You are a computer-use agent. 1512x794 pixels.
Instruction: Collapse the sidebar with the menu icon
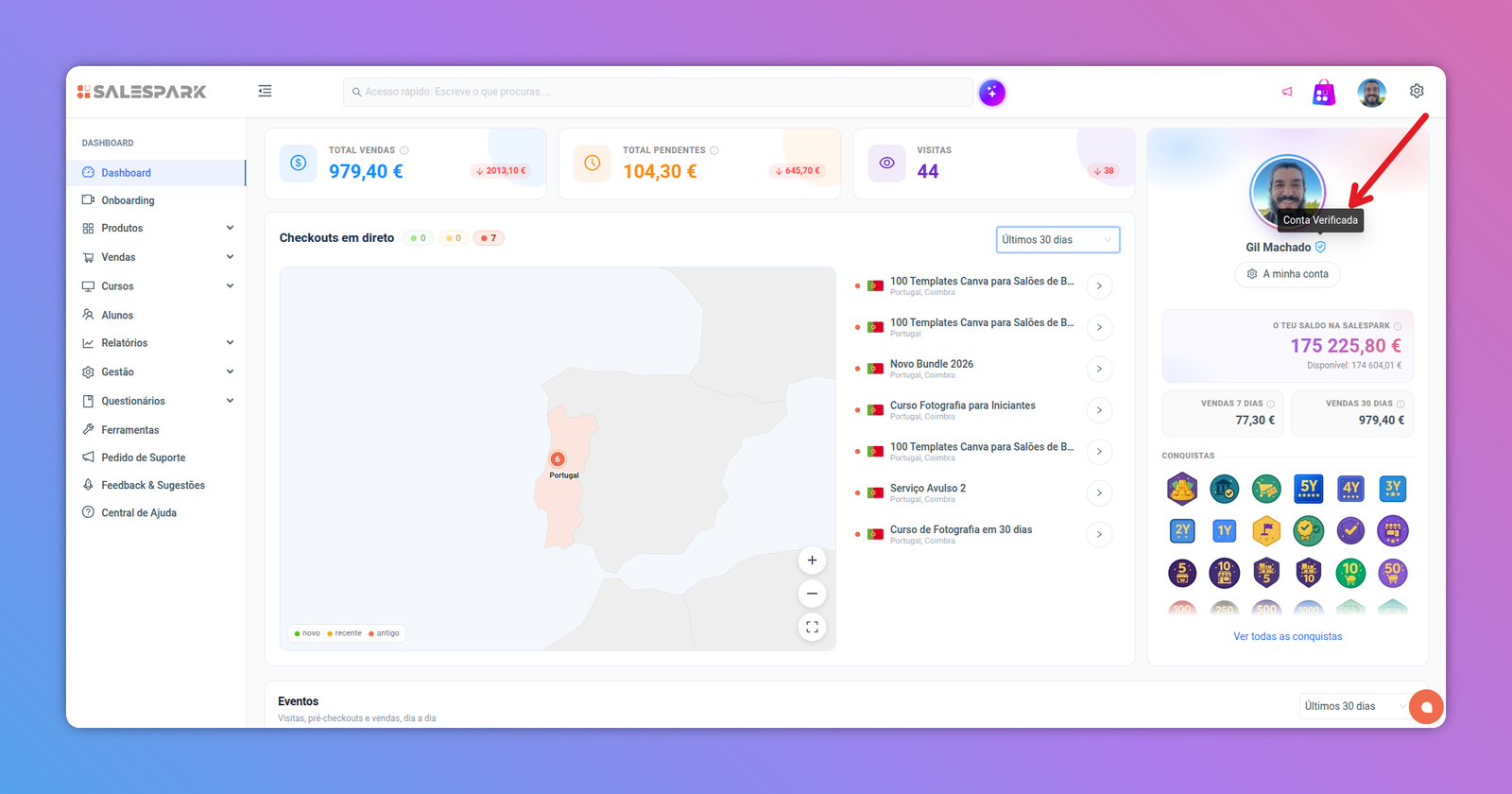(265, 91)
